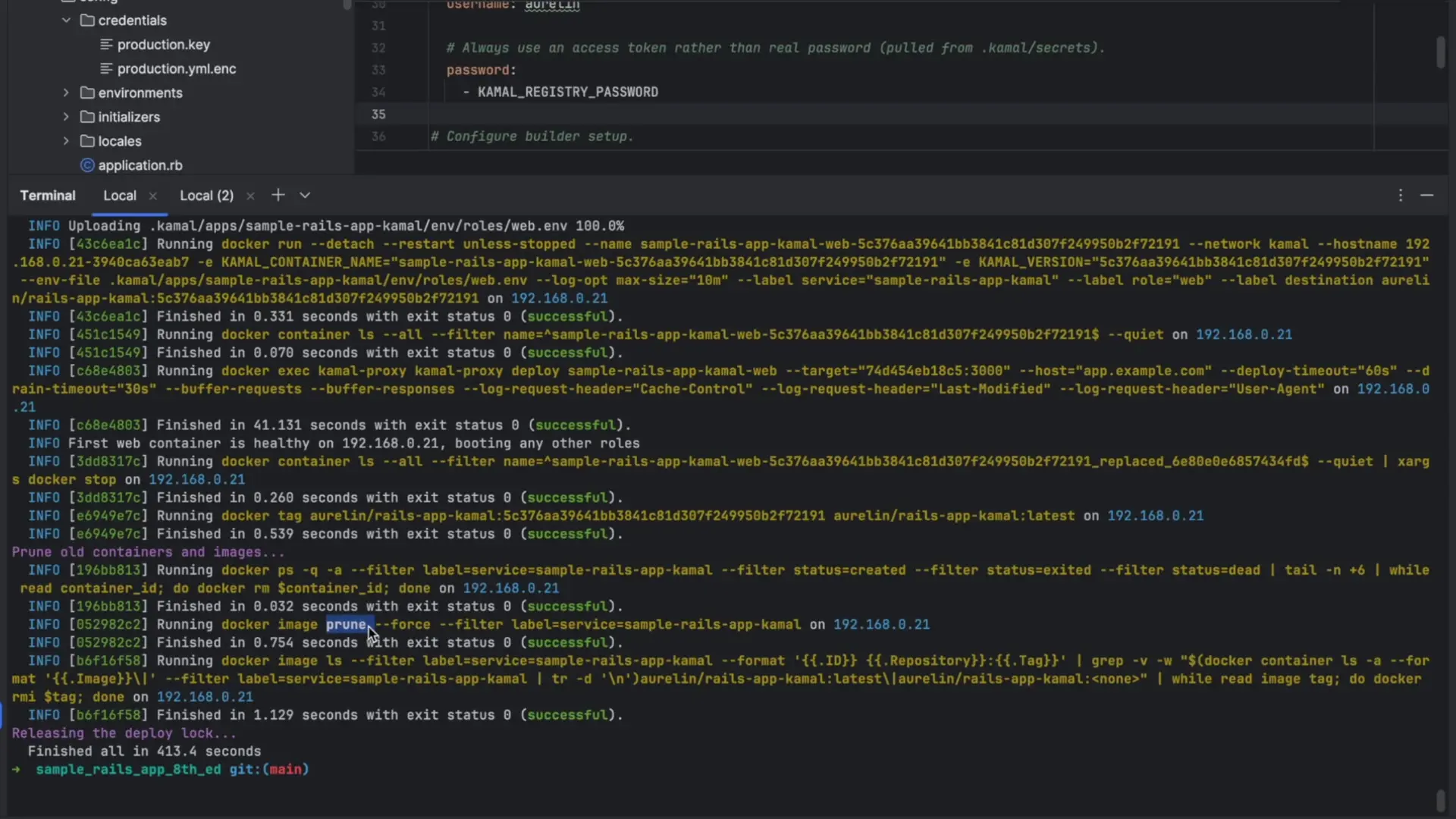
Task: Click 'Prune old containers and images...' line
Action: click(x=148, y=552)
